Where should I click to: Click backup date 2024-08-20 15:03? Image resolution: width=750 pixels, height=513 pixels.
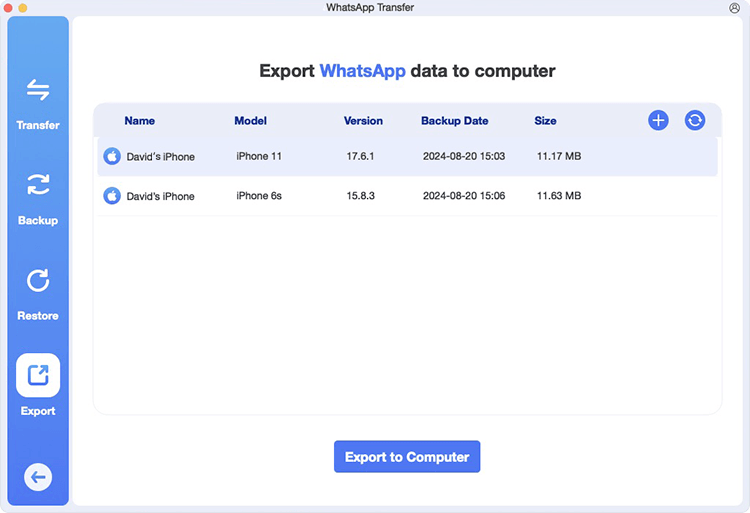464,156
